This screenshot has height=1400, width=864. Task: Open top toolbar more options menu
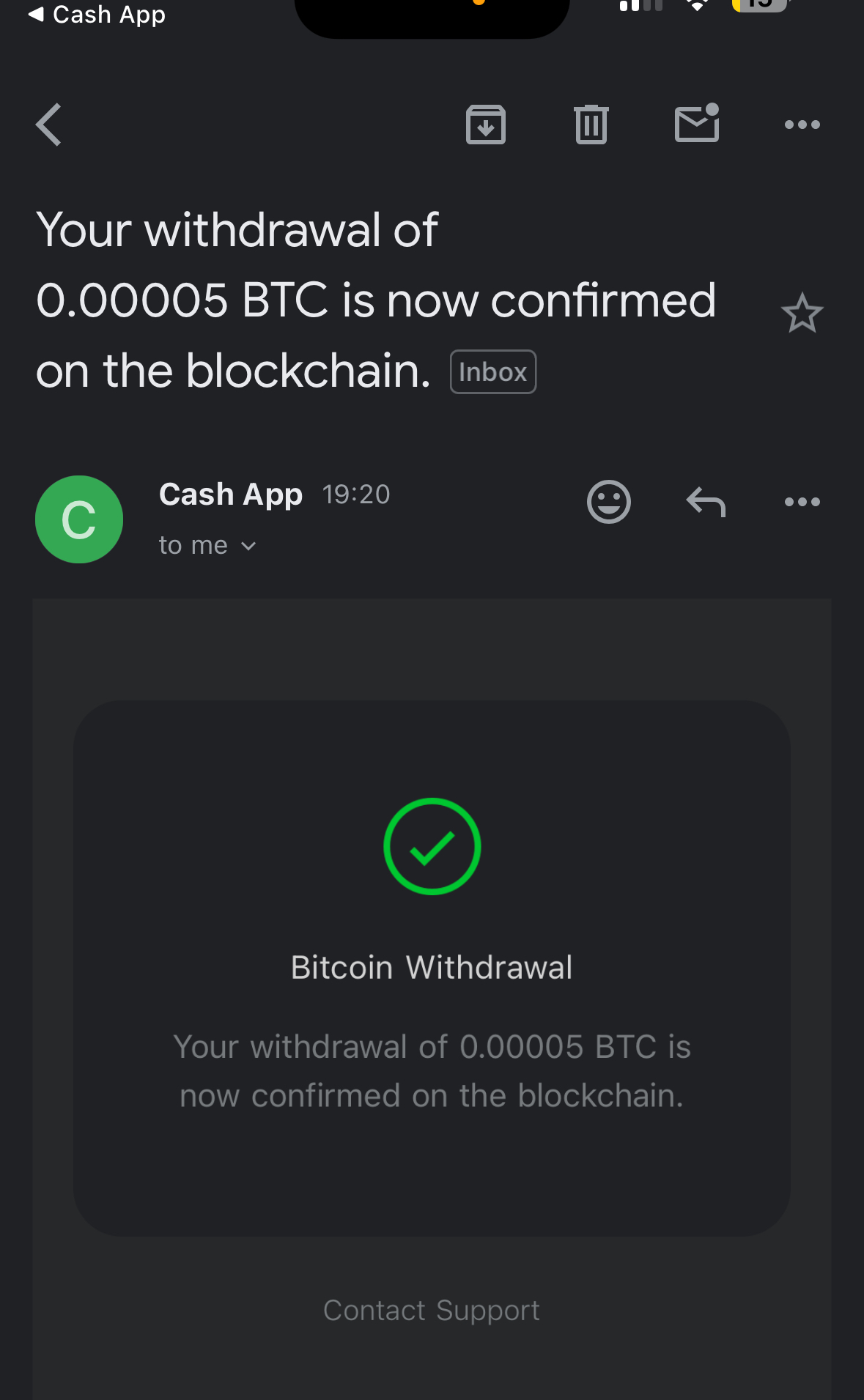(x=802, y=125)
